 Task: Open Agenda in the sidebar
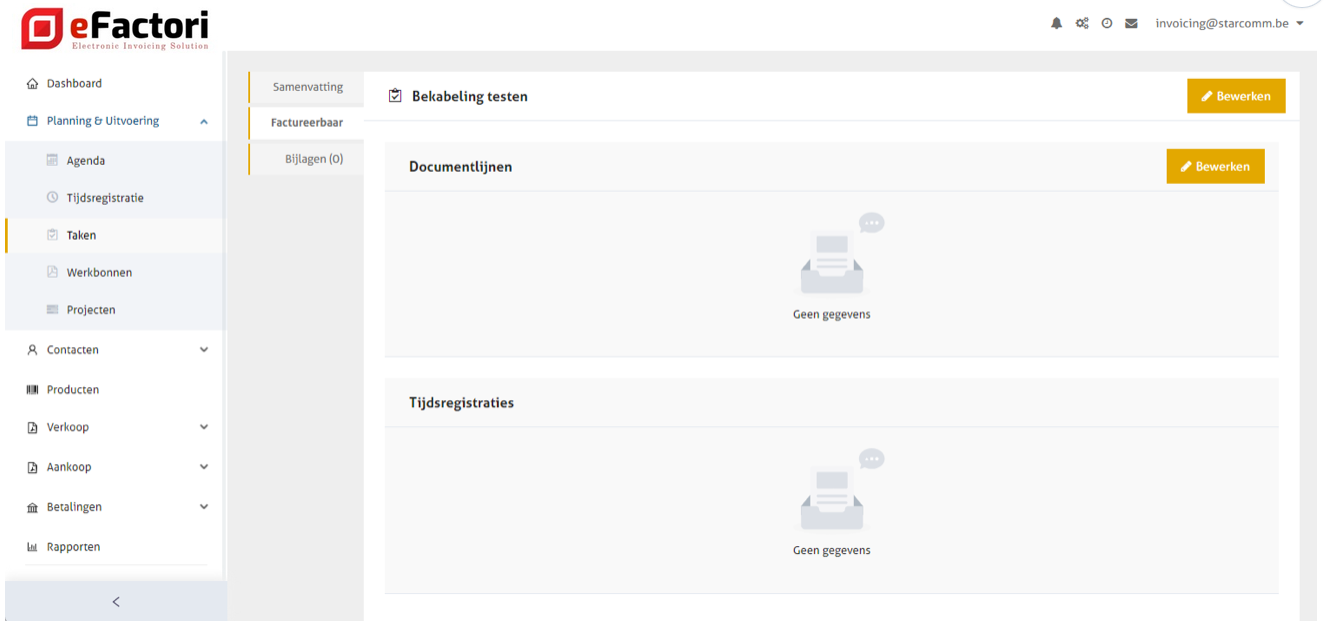[x=85, y=161]
